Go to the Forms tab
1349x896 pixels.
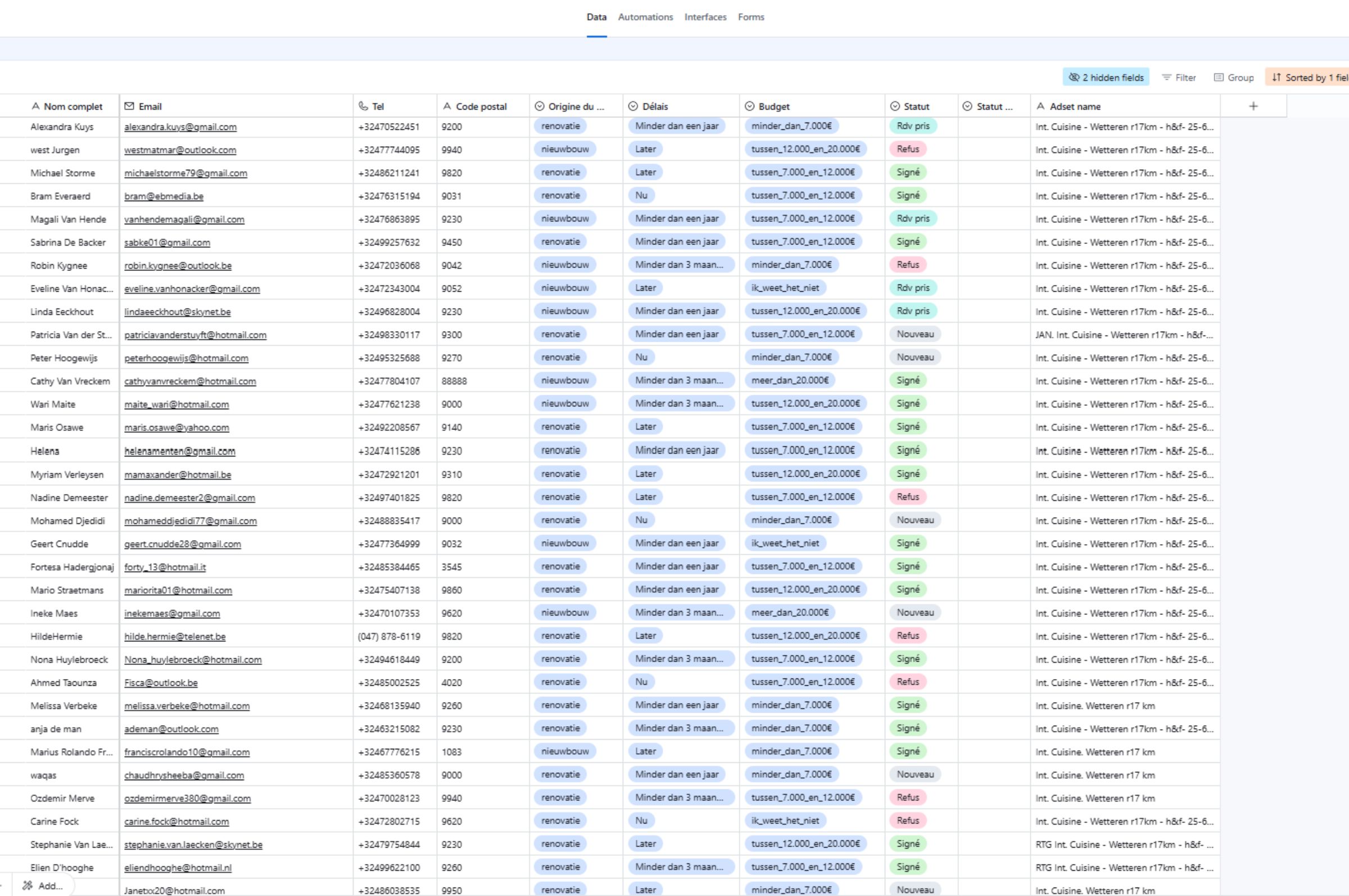[751, 17]
